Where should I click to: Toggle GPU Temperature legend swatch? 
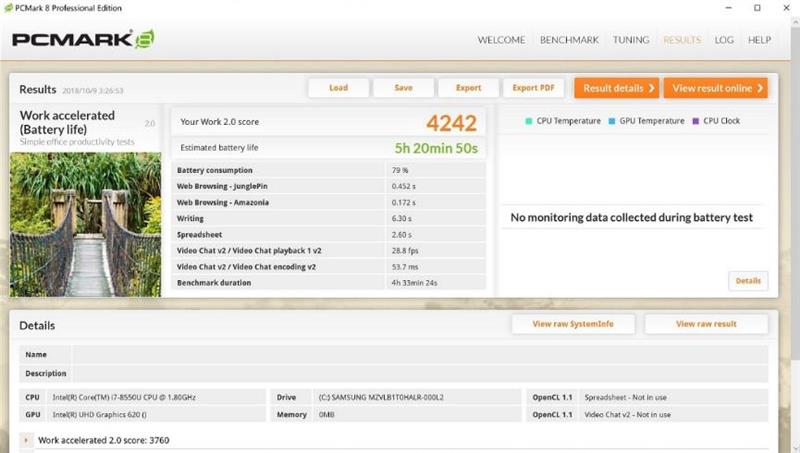click(x=612, y=121)
